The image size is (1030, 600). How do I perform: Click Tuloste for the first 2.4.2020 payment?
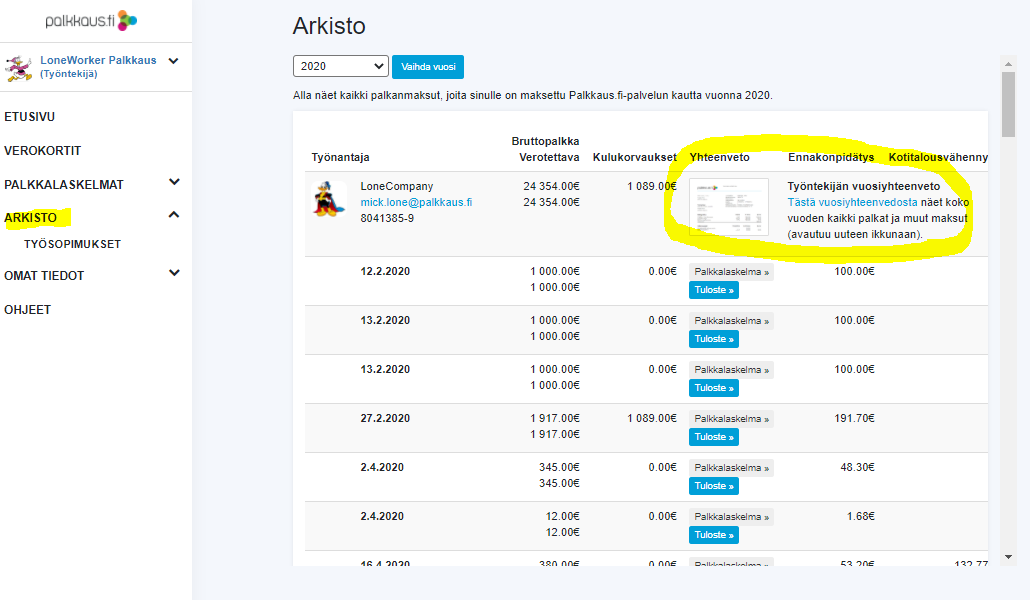pyautogui.click(x=713, y=486)
